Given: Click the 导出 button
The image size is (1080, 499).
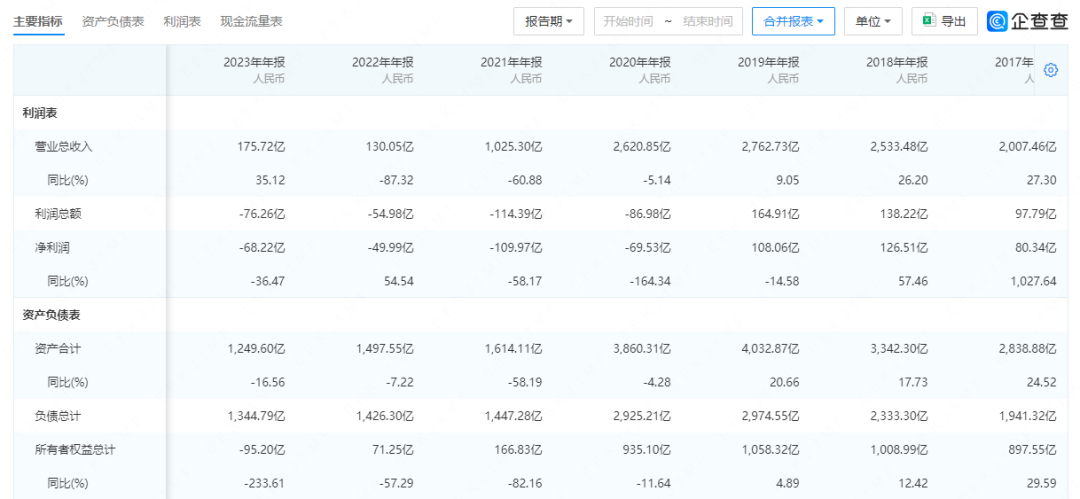Looking at the screenshot, I should point(944,21).
